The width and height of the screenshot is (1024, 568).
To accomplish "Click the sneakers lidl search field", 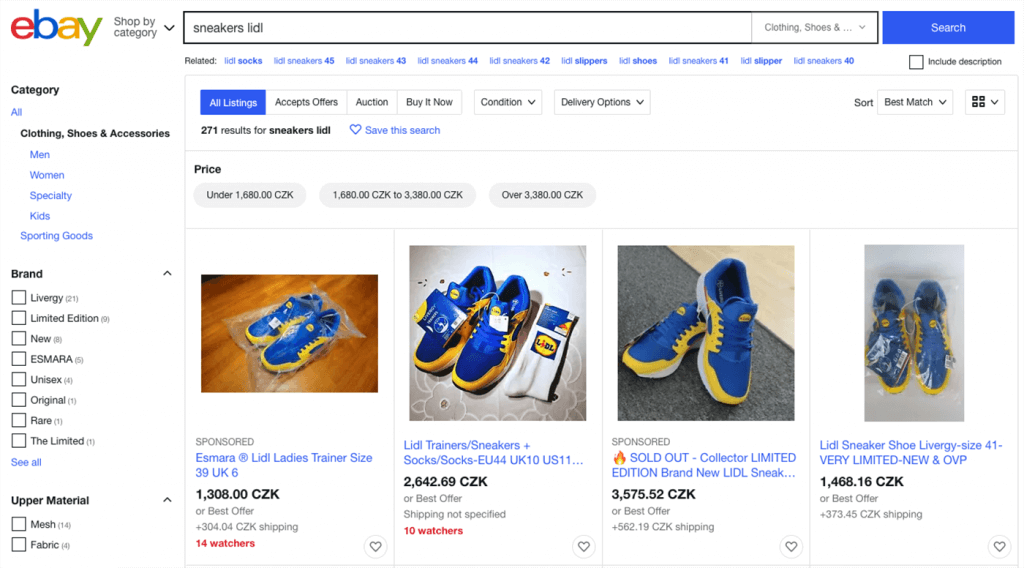I will [465, 28].
